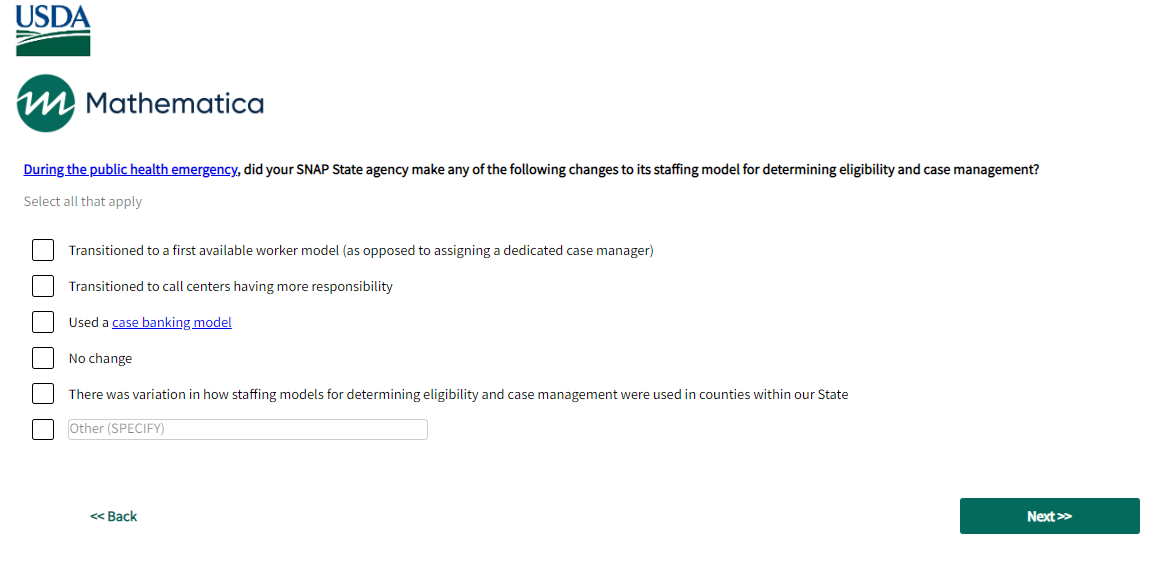Click the green Mathematica circular logo icon
The width and height of the screenshot is (1156, 583).
coord(45,103)
